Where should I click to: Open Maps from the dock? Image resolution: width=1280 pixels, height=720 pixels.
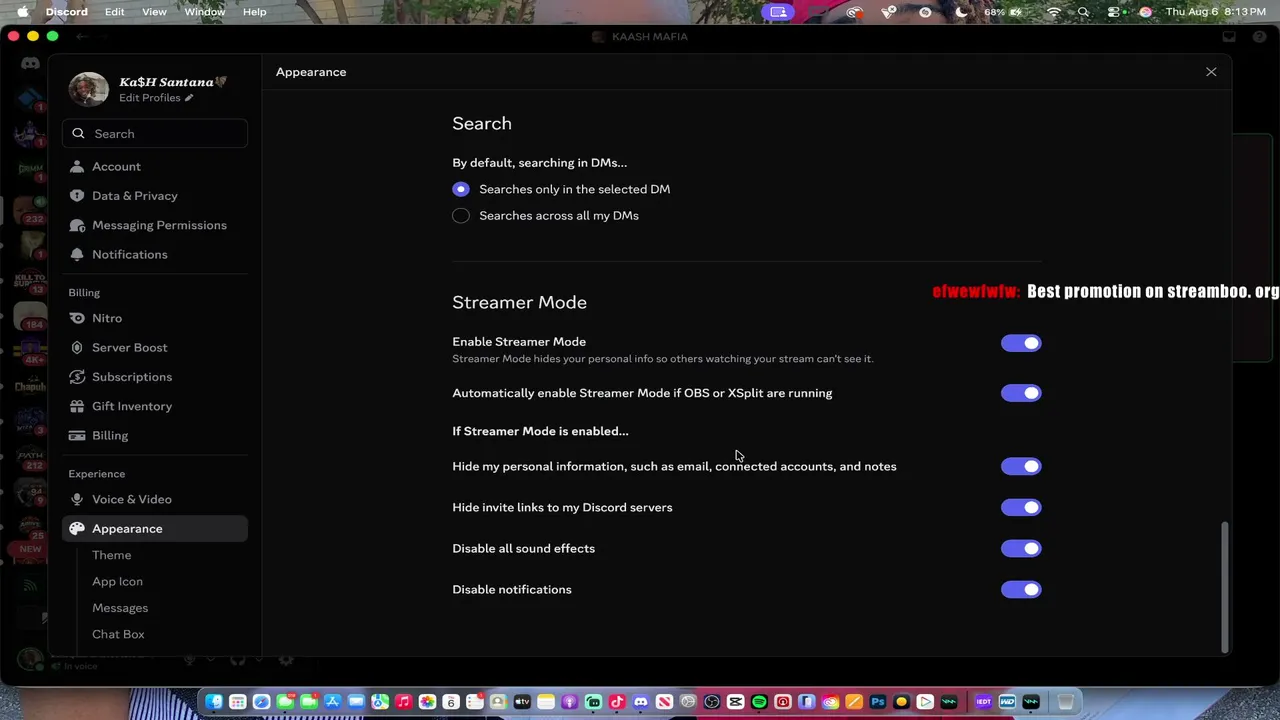click(x=380, y=702)
